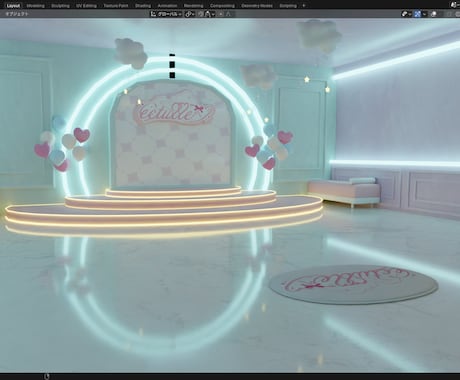The width and height of the screenshot is (460, 380).
Task: Switch to the Shading workspace tab
Action: [x=143, y=6]
